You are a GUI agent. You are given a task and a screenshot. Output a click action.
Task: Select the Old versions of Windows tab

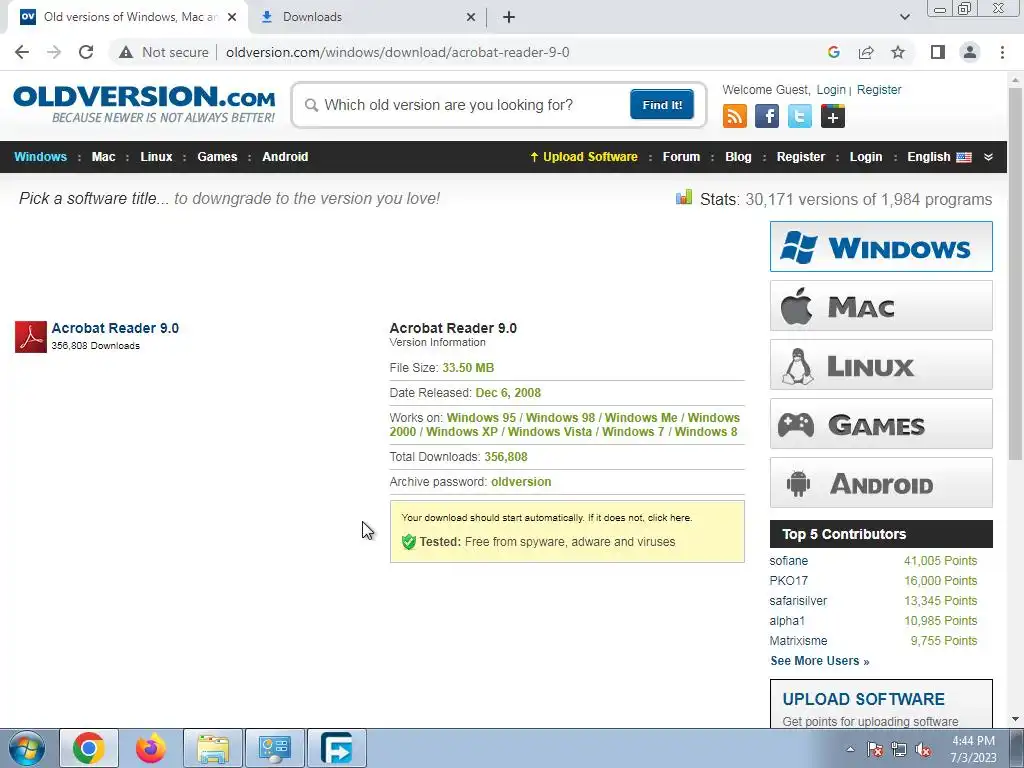tap(128, 17)
